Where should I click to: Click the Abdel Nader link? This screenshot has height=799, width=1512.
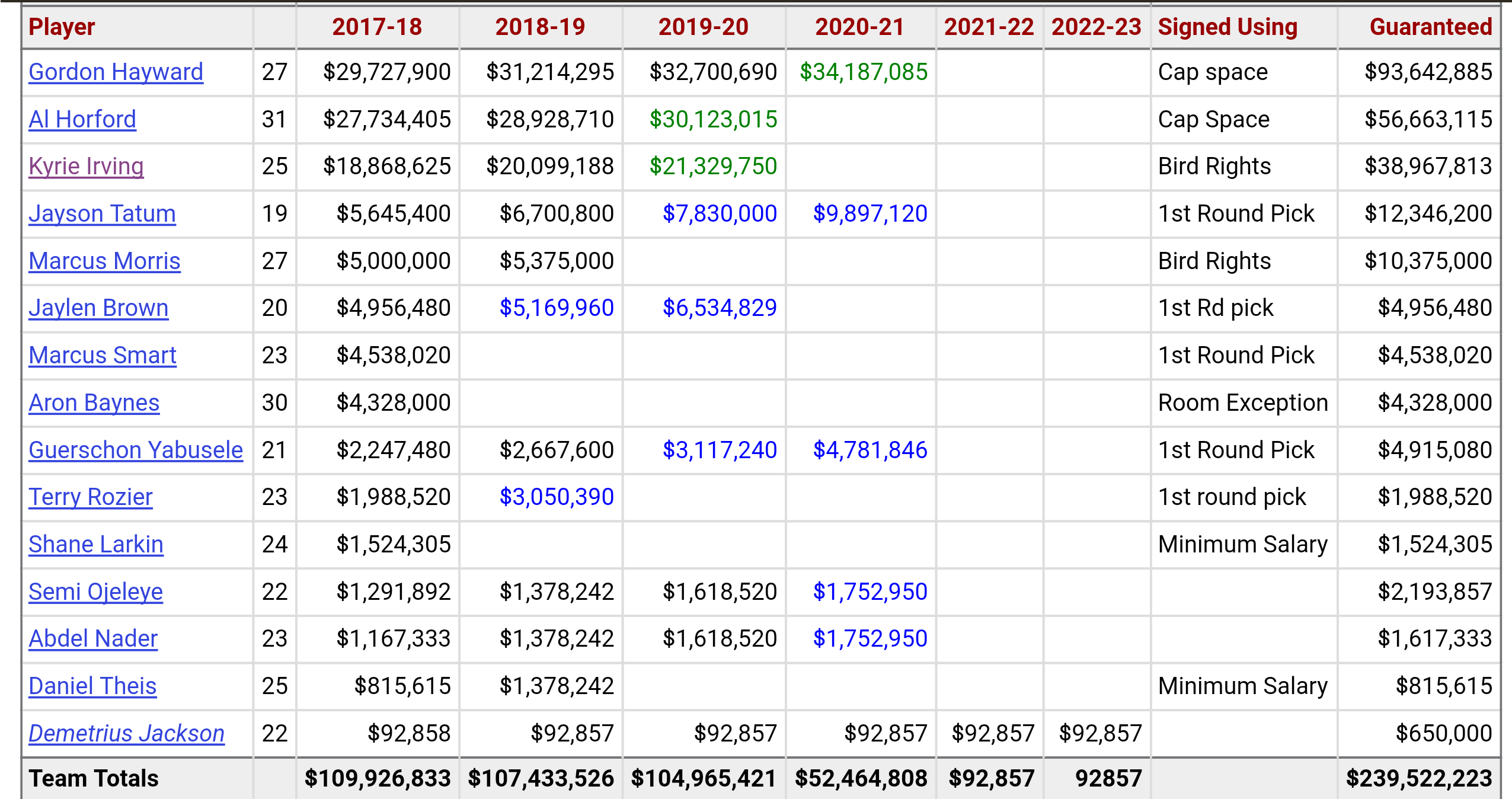click(93, 639)
